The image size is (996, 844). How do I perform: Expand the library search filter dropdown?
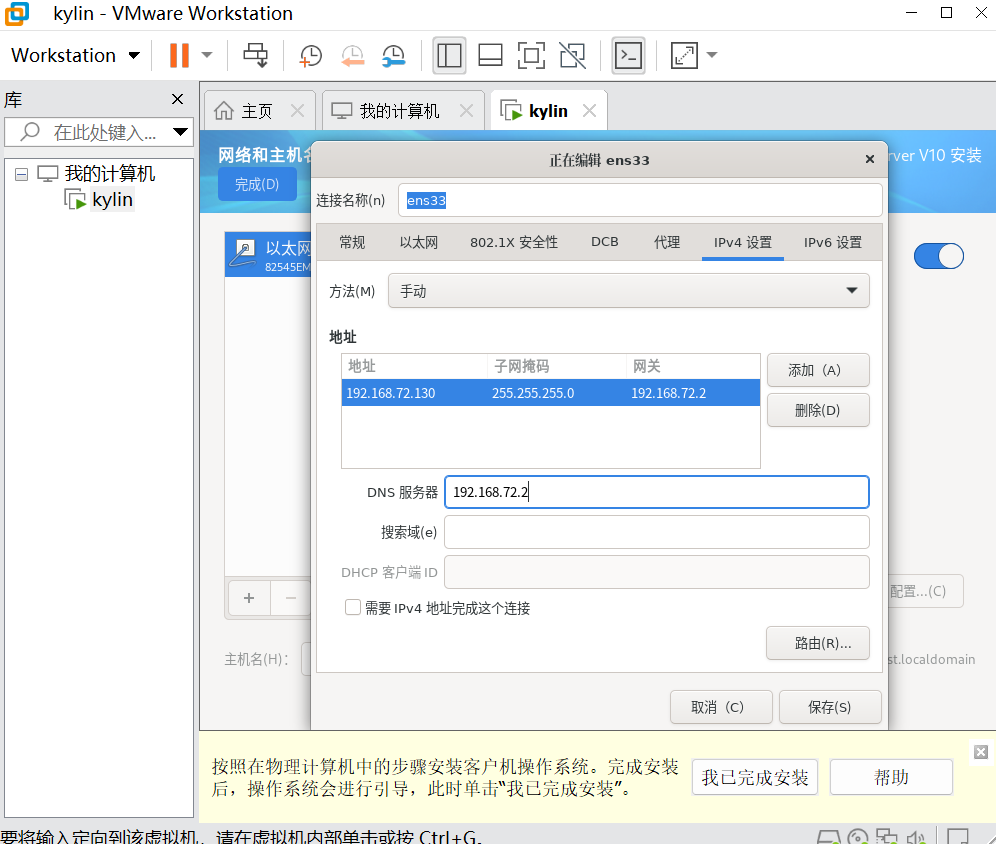coord(180,132)
